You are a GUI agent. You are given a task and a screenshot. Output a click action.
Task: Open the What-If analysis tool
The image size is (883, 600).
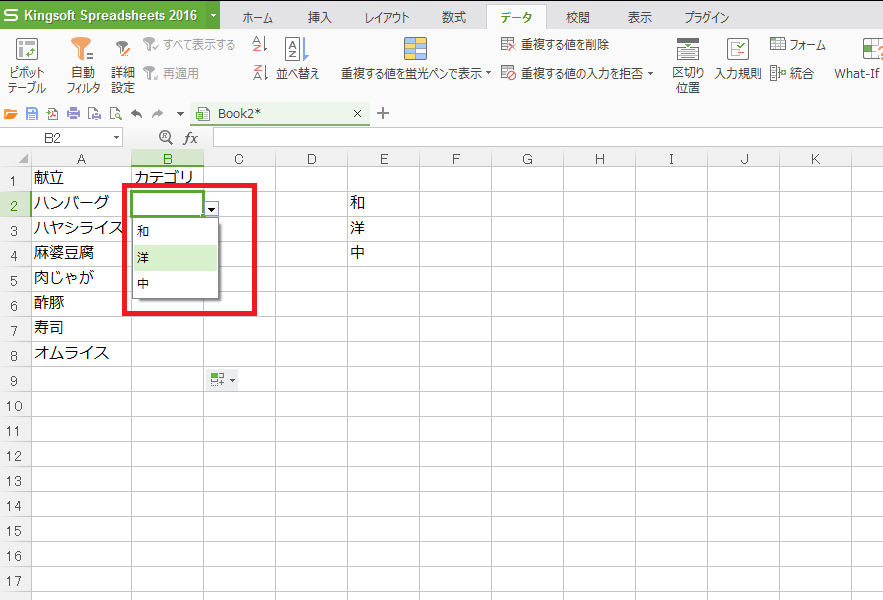858,59
